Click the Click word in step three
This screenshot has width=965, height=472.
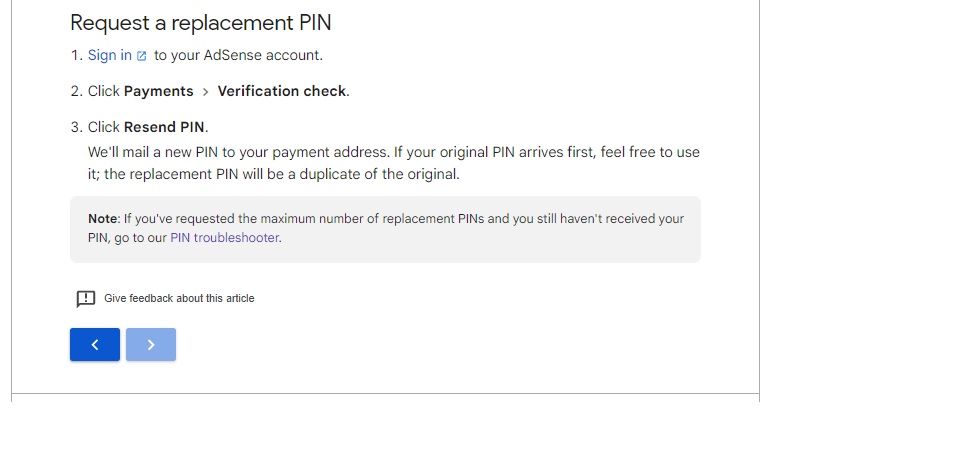103,127
